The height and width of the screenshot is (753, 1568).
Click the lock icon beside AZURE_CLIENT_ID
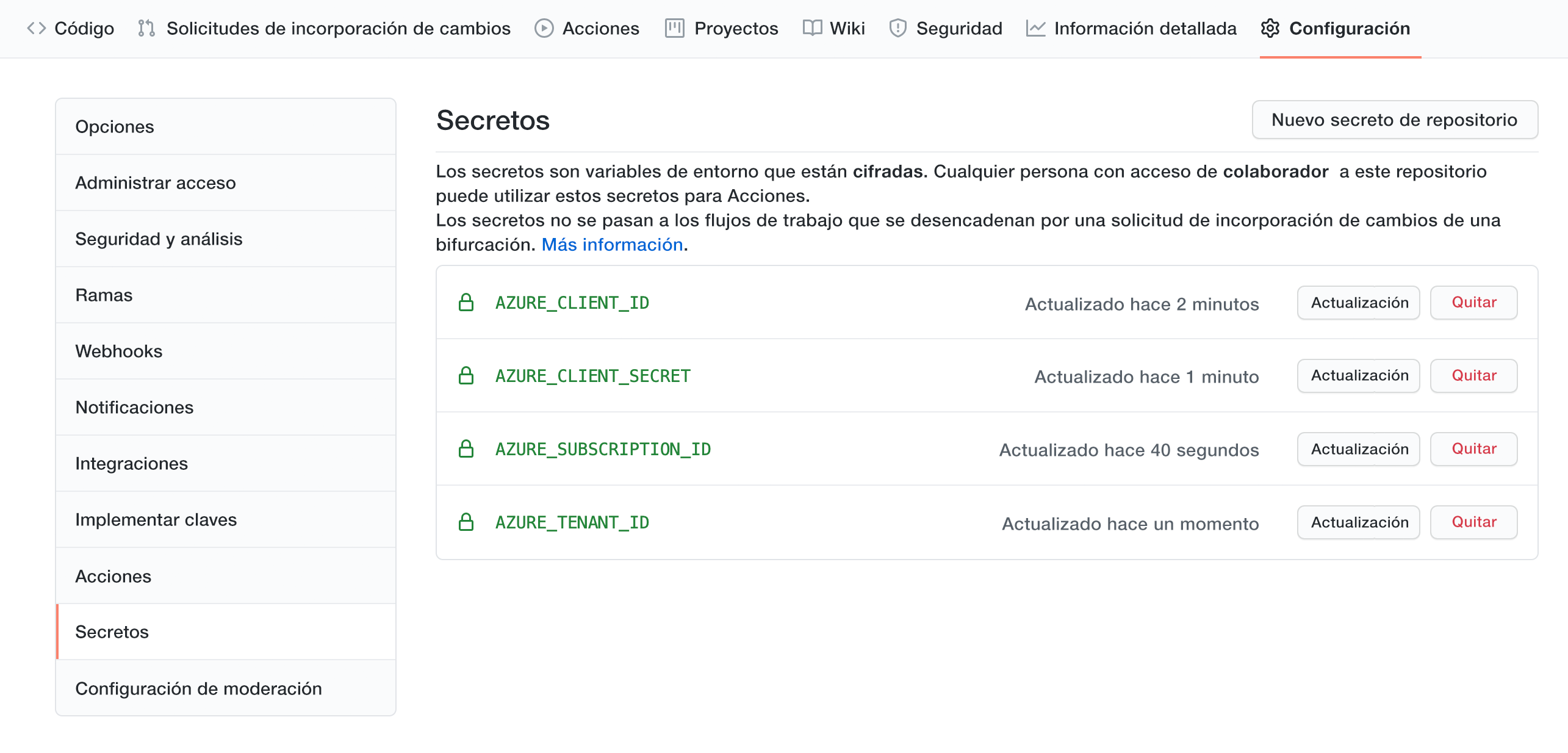click(x=466, y=302)
